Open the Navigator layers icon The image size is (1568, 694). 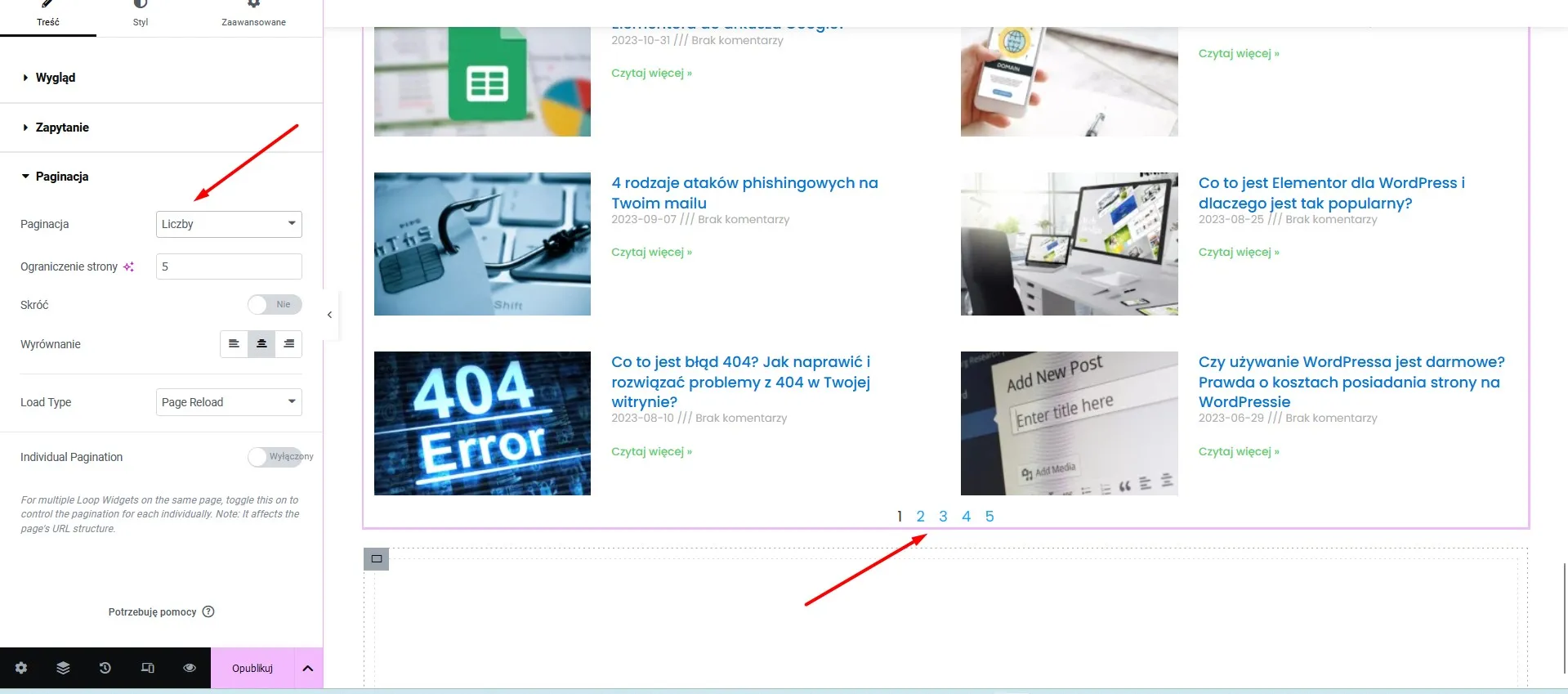(x=63, y=668)
